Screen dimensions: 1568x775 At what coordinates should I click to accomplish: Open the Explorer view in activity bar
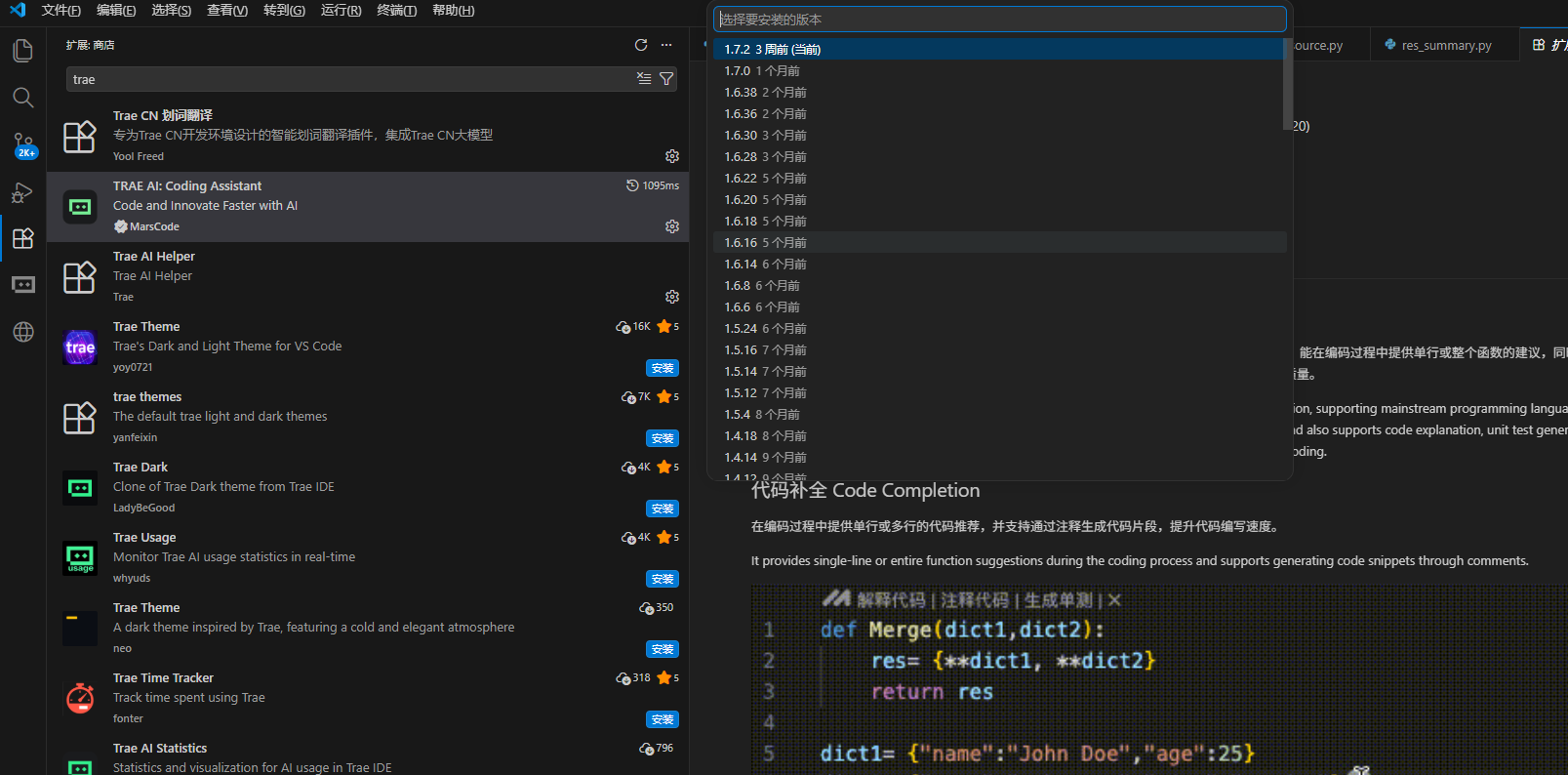tap(22, 50)
